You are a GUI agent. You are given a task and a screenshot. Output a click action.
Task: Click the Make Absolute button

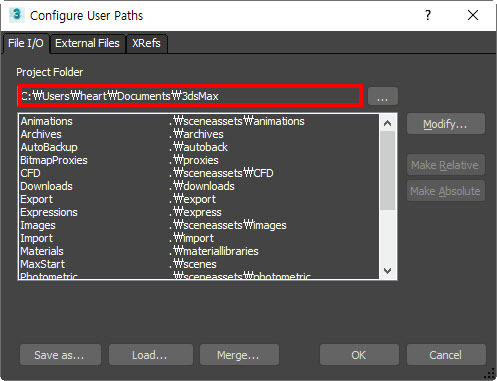click(x=446, y=191)
